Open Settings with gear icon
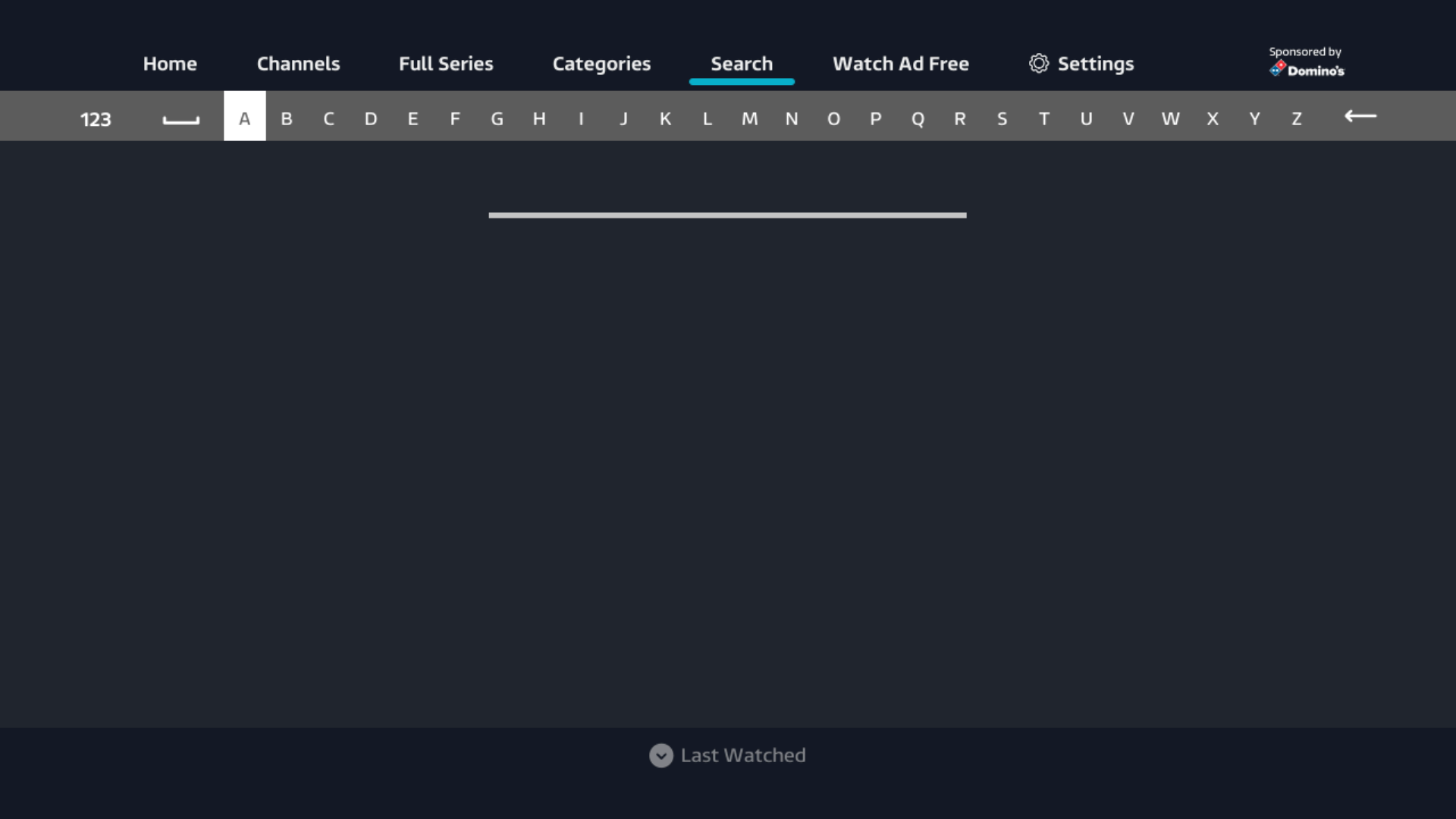The width and height of the screenshot is (1456, 819). tap(1081, 64)
